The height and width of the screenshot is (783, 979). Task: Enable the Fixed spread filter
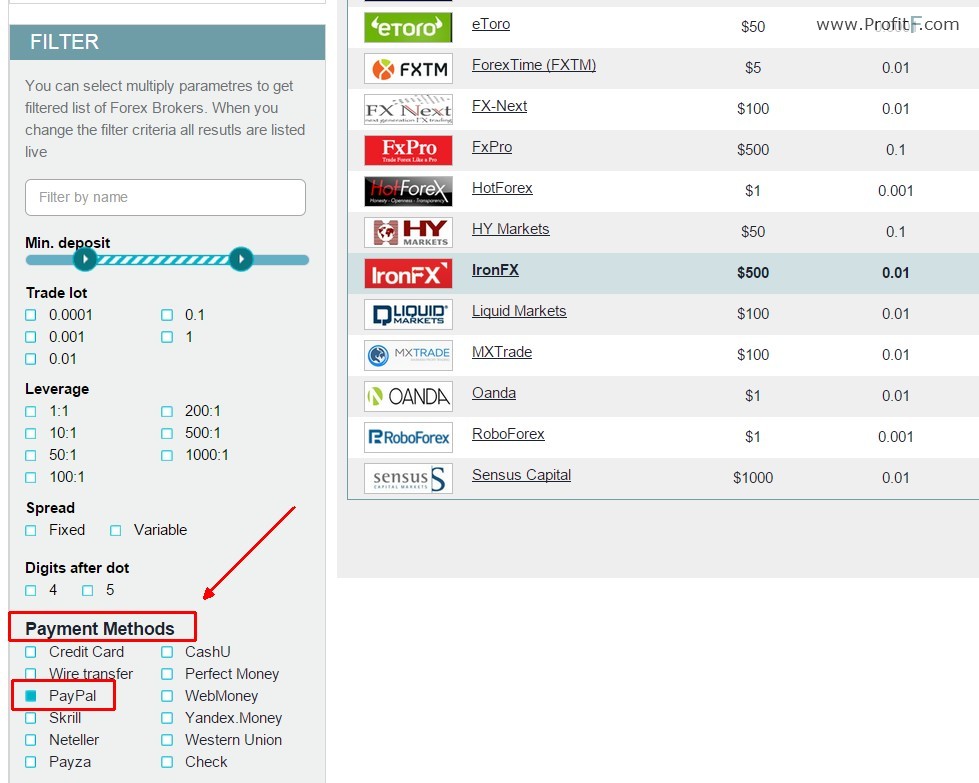pos(31,531)
